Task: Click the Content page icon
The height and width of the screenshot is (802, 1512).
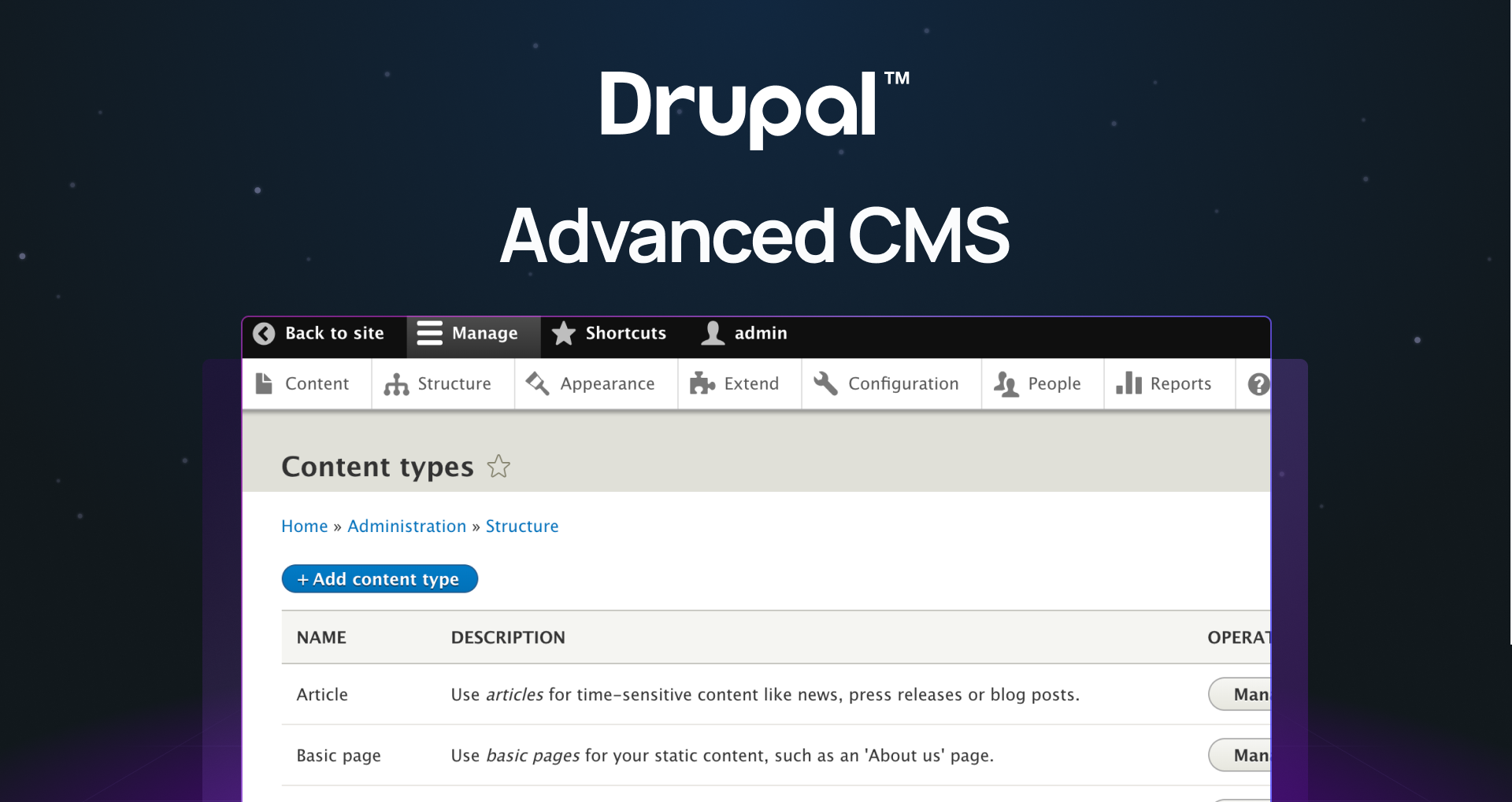Action: (x=265, y=383)
